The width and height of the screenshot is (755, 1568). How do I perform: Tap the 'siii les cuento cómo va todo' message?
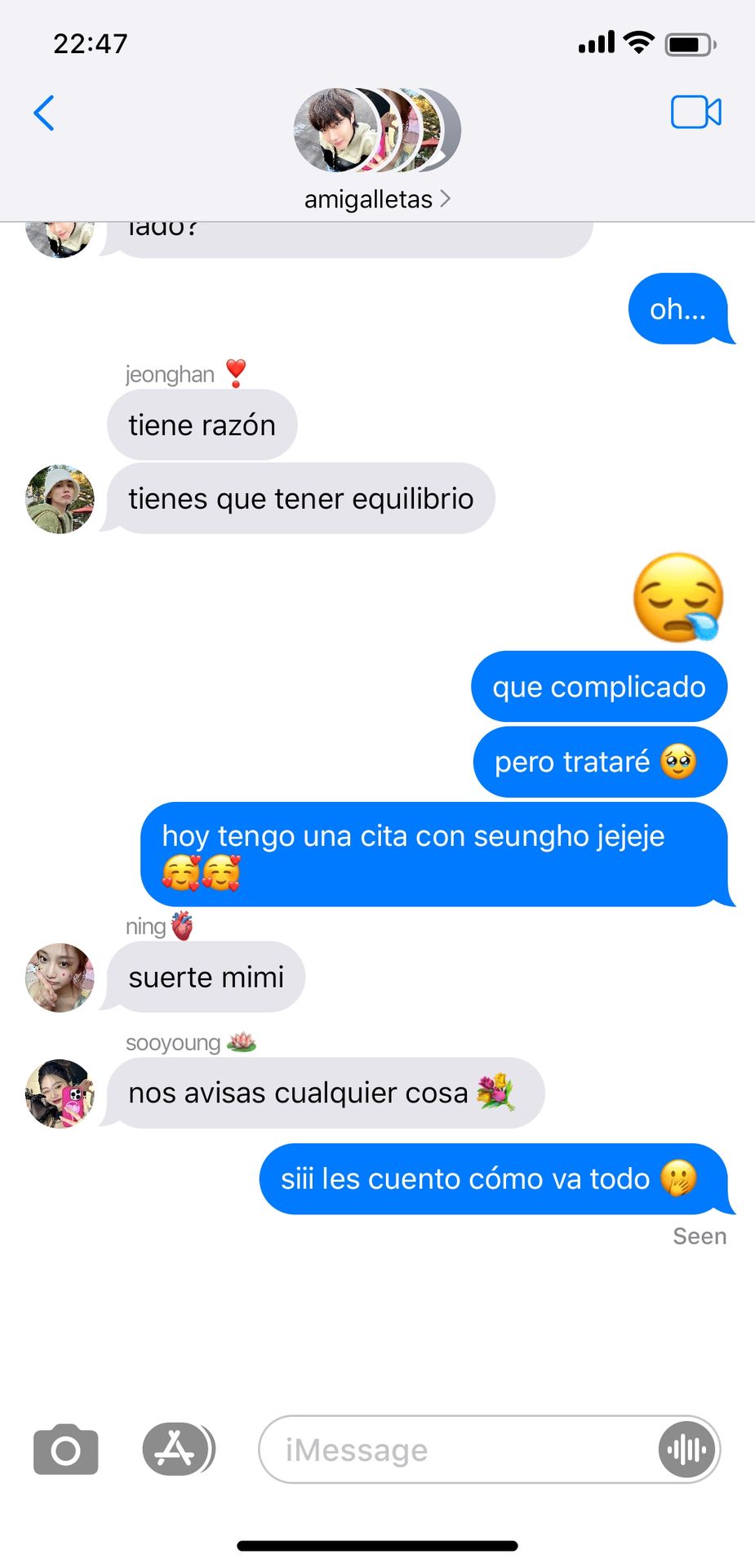point(495,1178)
